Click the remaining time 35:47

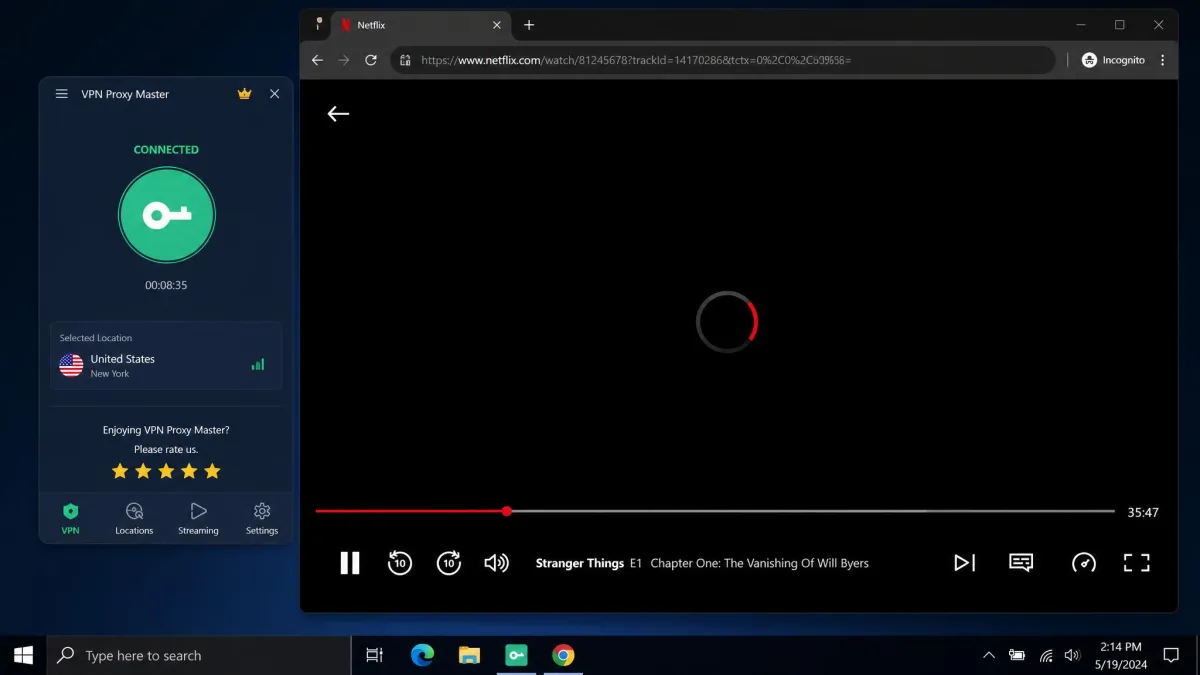pyautogui.click(x=1143, y=512)
